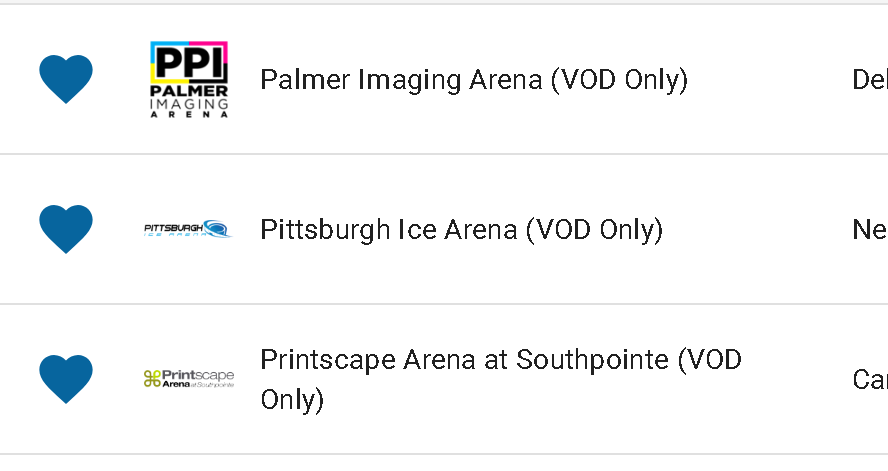Image resolution: width=888 pixels, height=471 pixels.
Task: Unfavorite Palmer Imaging Arena using its heart icon
Action: coord(66,79)
